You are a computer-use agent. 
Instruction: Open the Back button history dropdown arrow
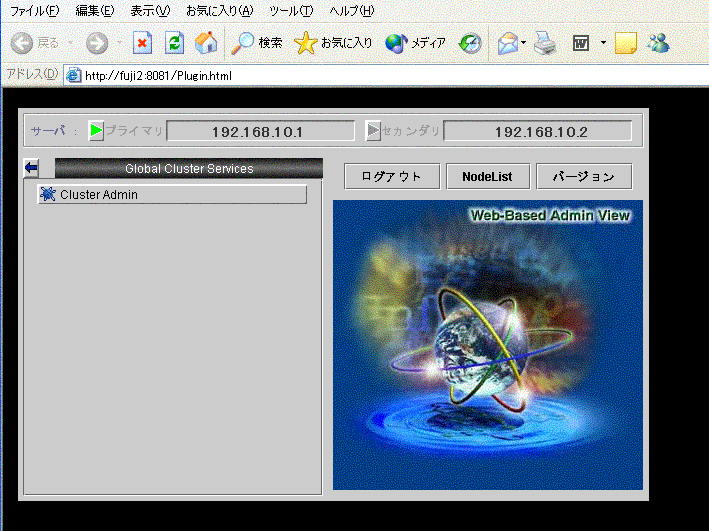click(71, 43)
